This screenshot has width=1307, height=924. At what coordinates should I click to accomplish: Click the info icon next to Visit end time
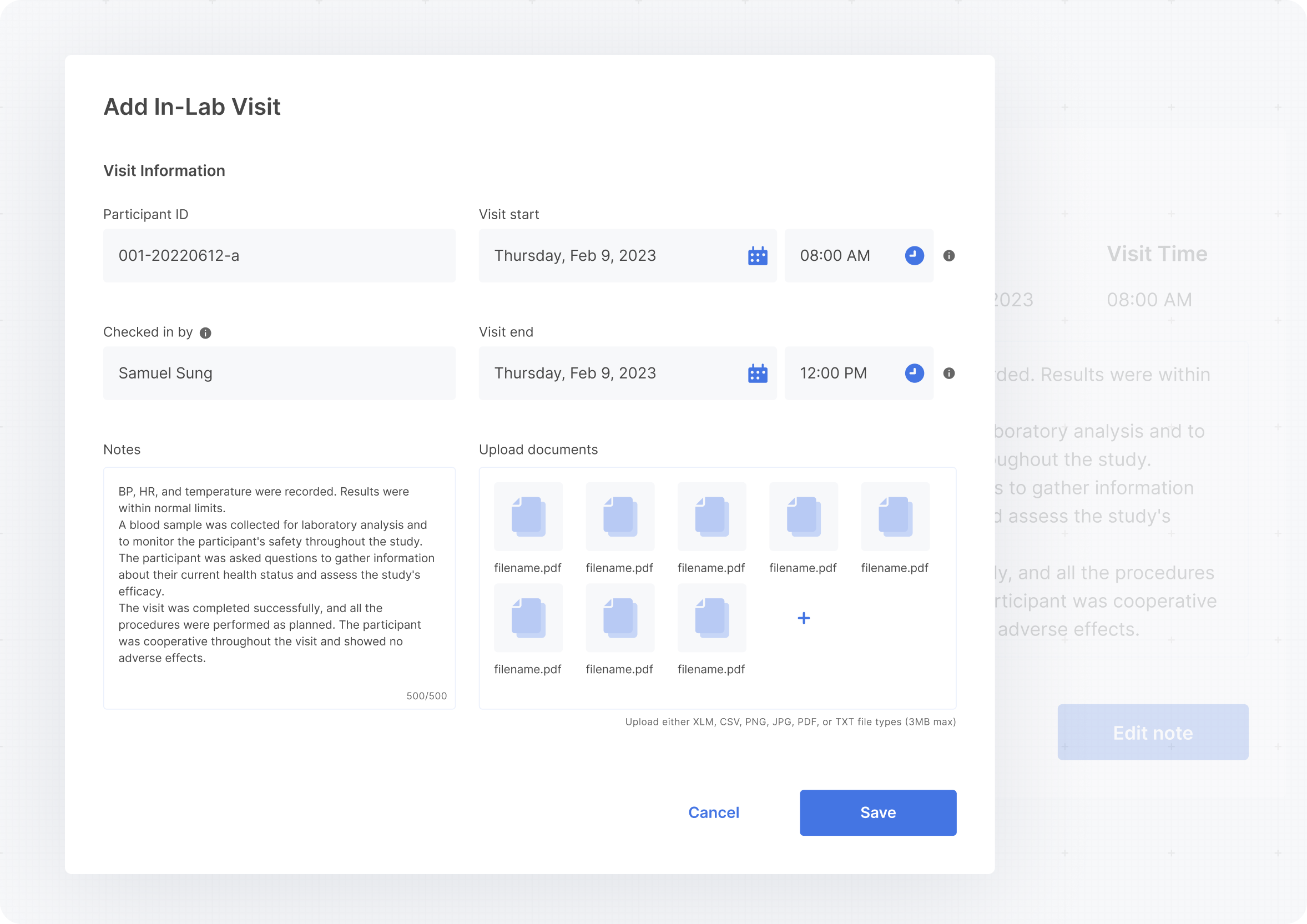[948, 373]
